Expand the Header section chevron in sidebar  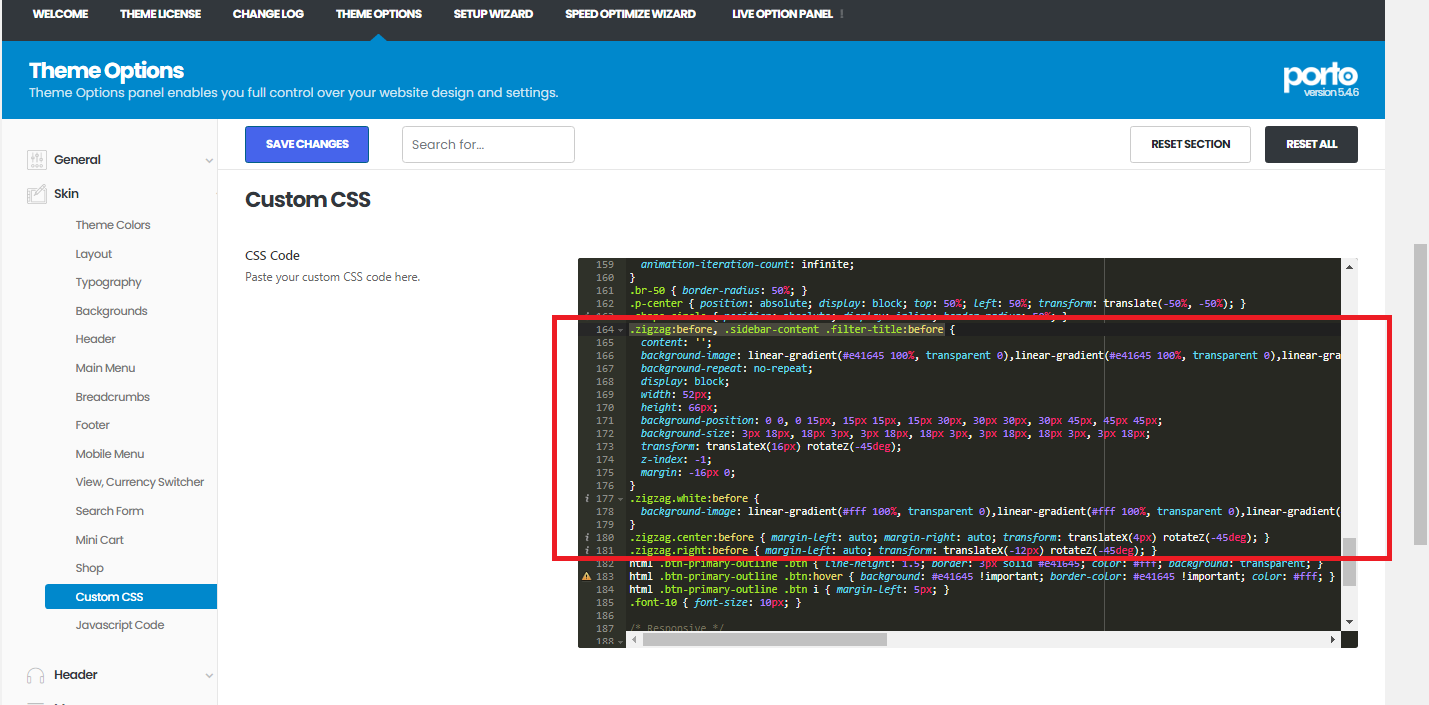point(209,676)
